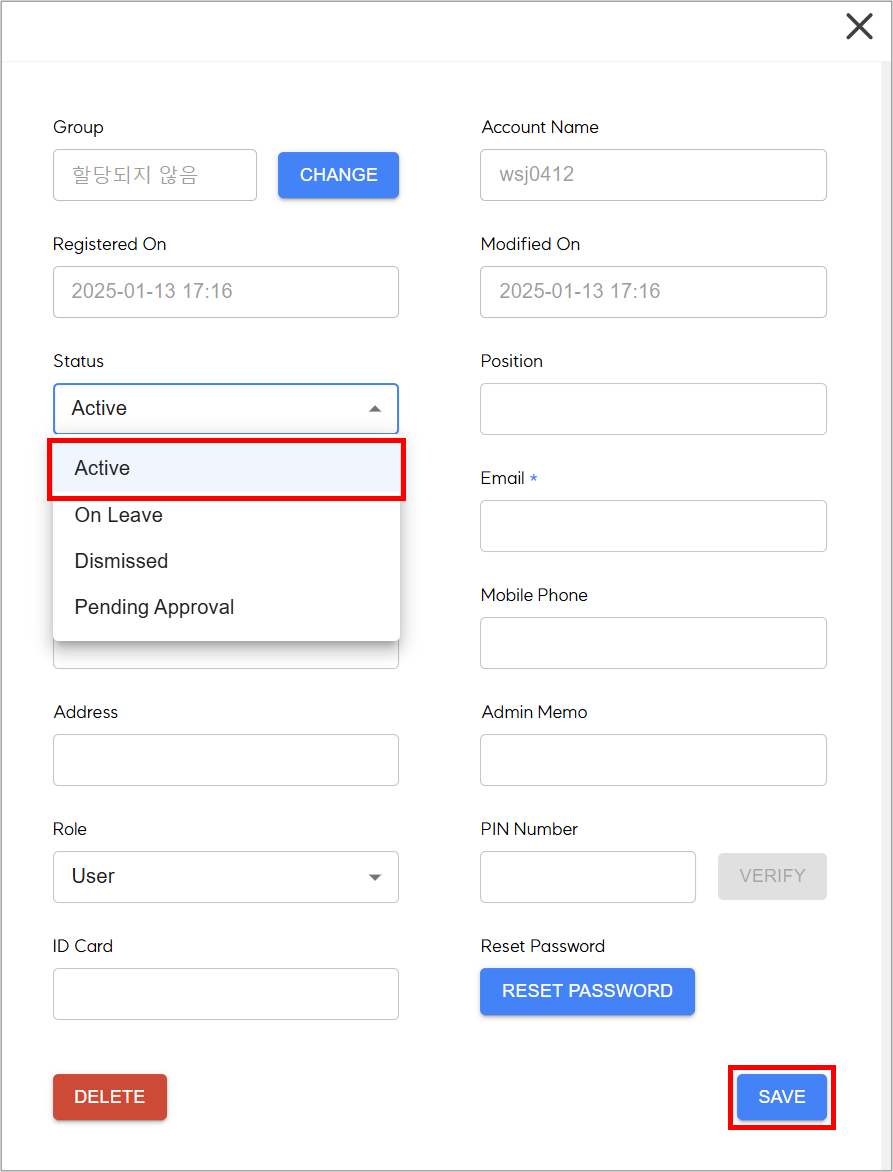Close the dialog with the X icon
The height and width of the screenshot is (1172, 893).
(859, 27)
